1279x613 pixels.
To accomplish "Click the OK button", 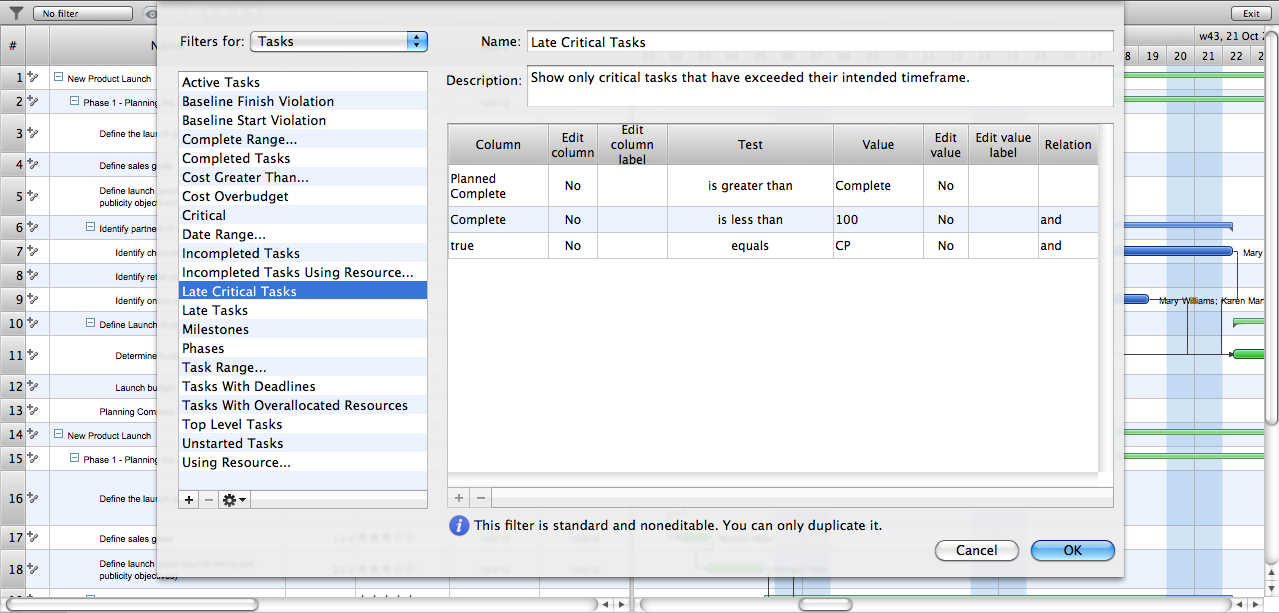I will pos(1072,550).
